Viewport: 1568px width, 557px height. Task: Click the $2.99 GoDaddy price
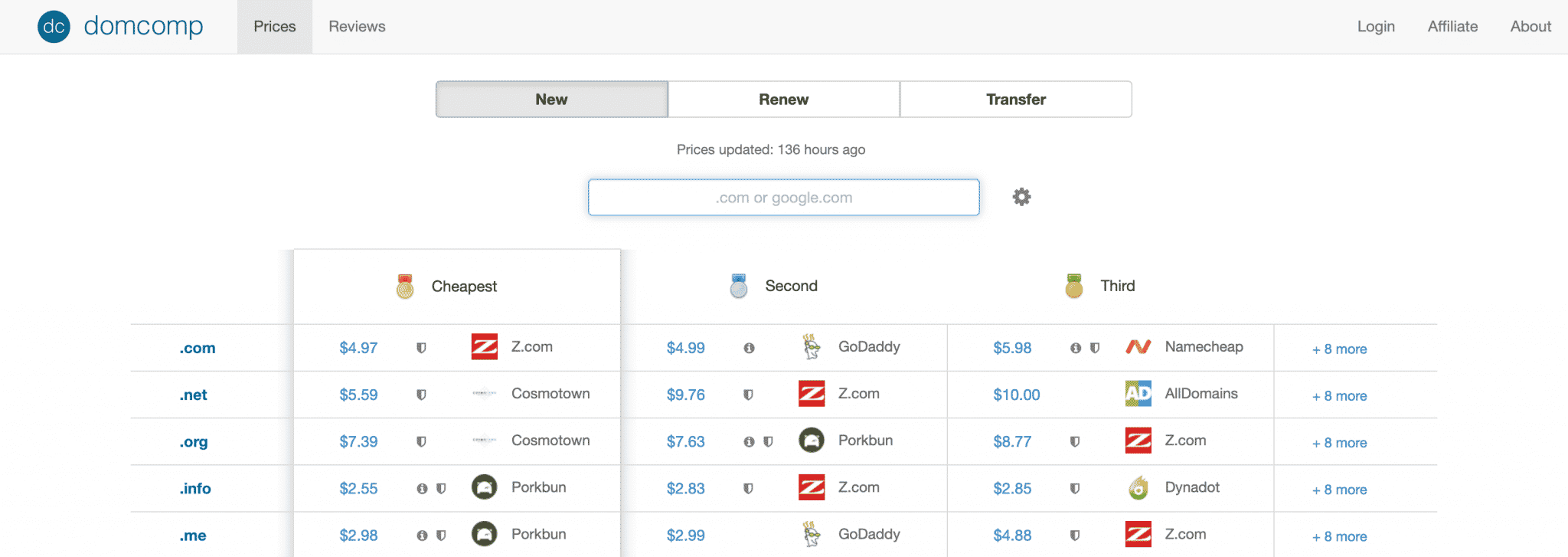pos(685,536)
